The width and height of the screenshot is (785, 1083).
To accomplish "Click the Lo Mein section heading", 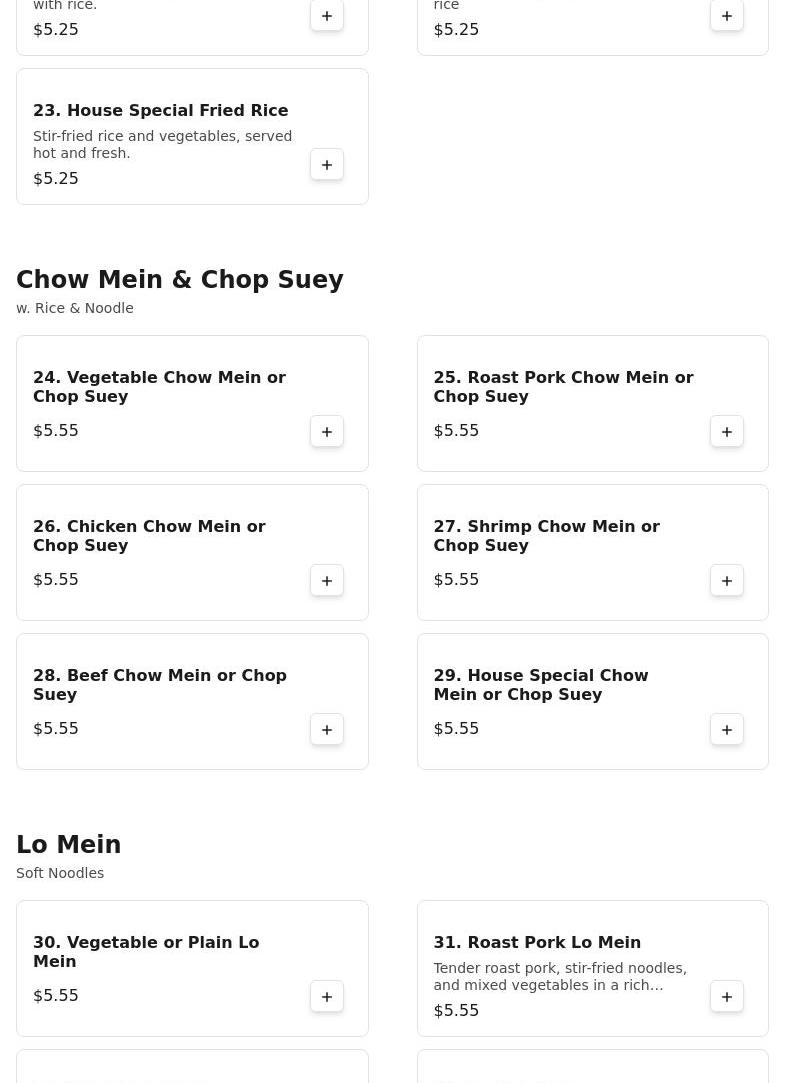I will 69,845.
